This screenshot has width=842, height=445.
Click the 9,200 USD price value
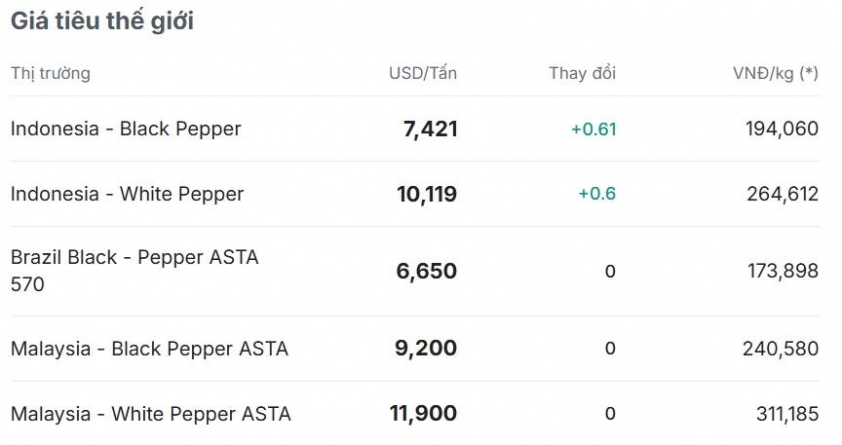(426, 348)
